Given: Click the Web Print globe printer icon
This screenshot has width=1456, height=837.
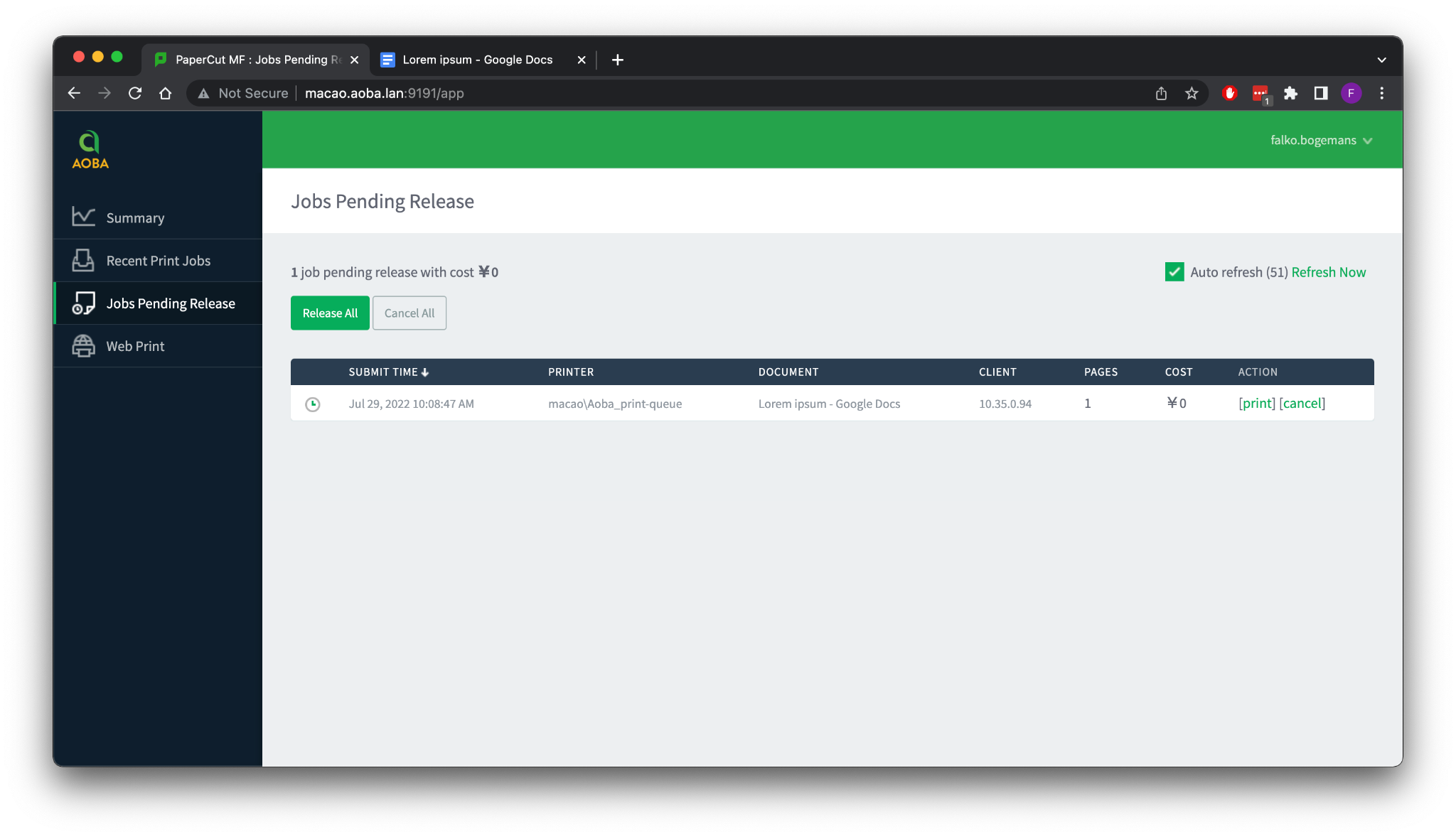Looking at the screenshot, I should pyautogui.click(x=83, y=345).
